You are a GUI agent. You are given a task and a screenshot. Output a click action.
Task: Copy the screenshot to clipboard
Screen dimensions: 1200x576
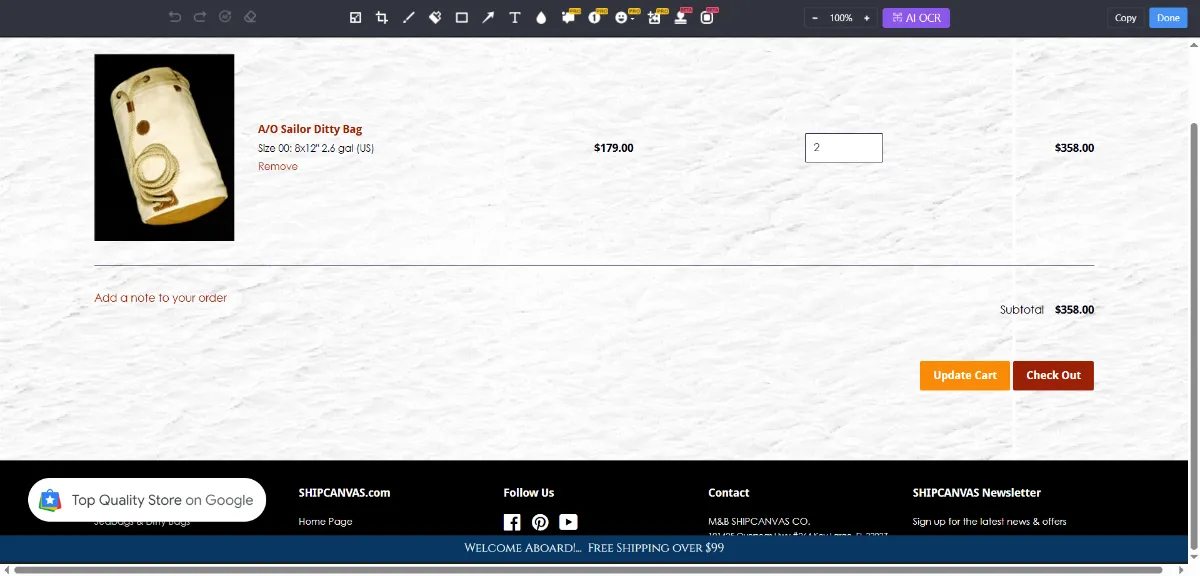(x=1126, y=18)
